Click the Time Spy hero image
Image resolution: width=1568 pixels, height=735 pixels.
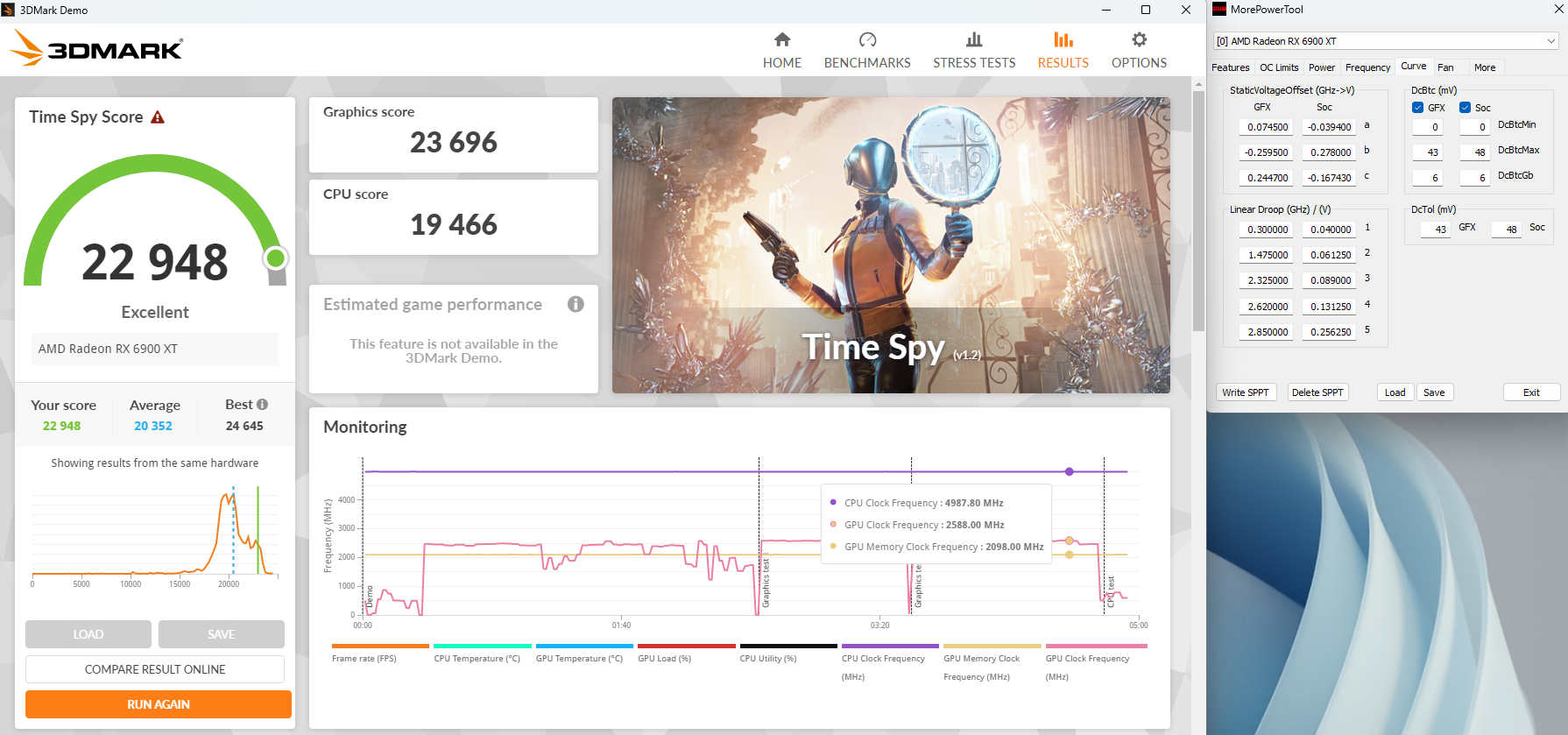[x=891, y=245]
